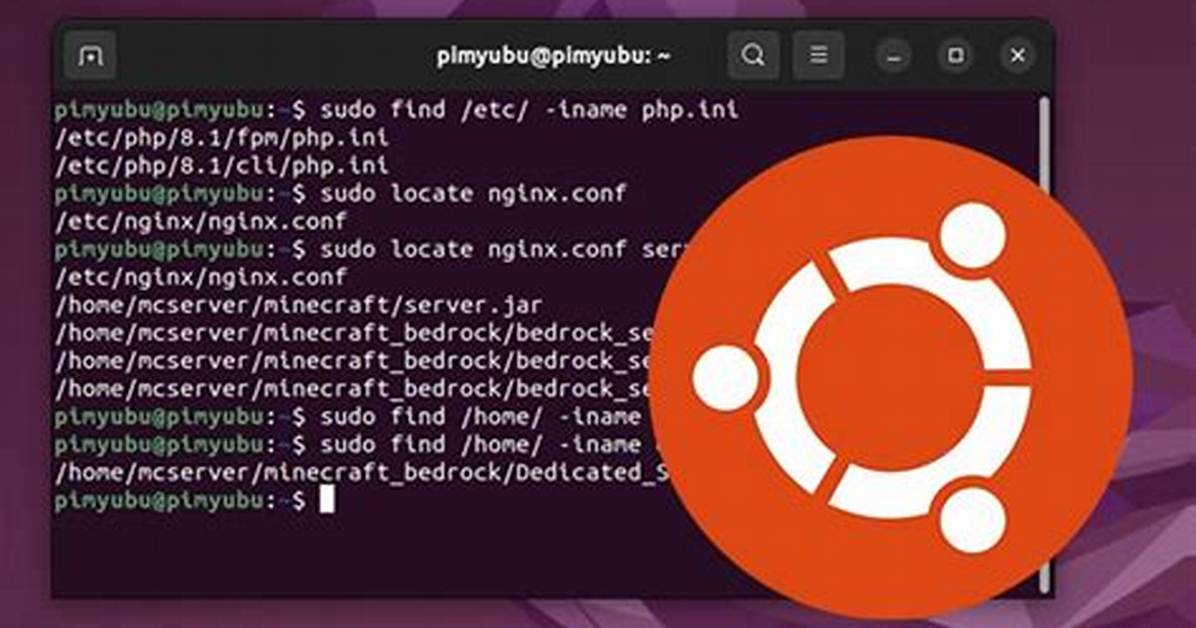Maximize the terminal window
Viewport: 1196px width, 628px height.
click(955, 56)
